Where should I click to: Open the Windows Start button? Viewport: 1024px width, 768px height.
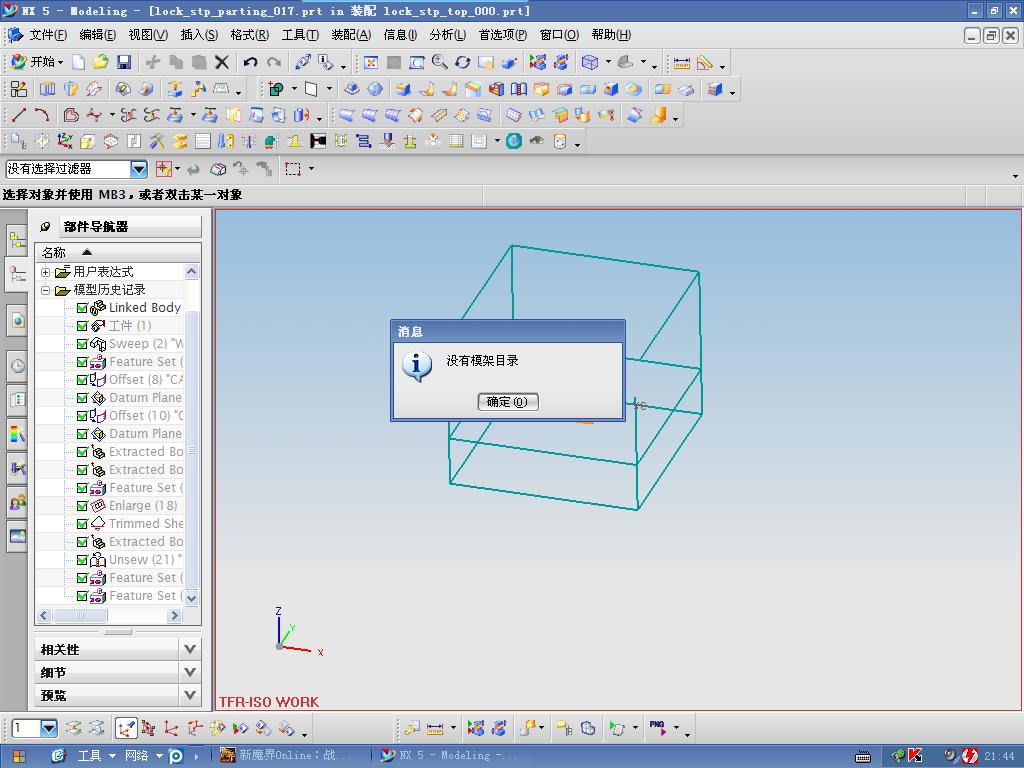click(x=19, y=756)
